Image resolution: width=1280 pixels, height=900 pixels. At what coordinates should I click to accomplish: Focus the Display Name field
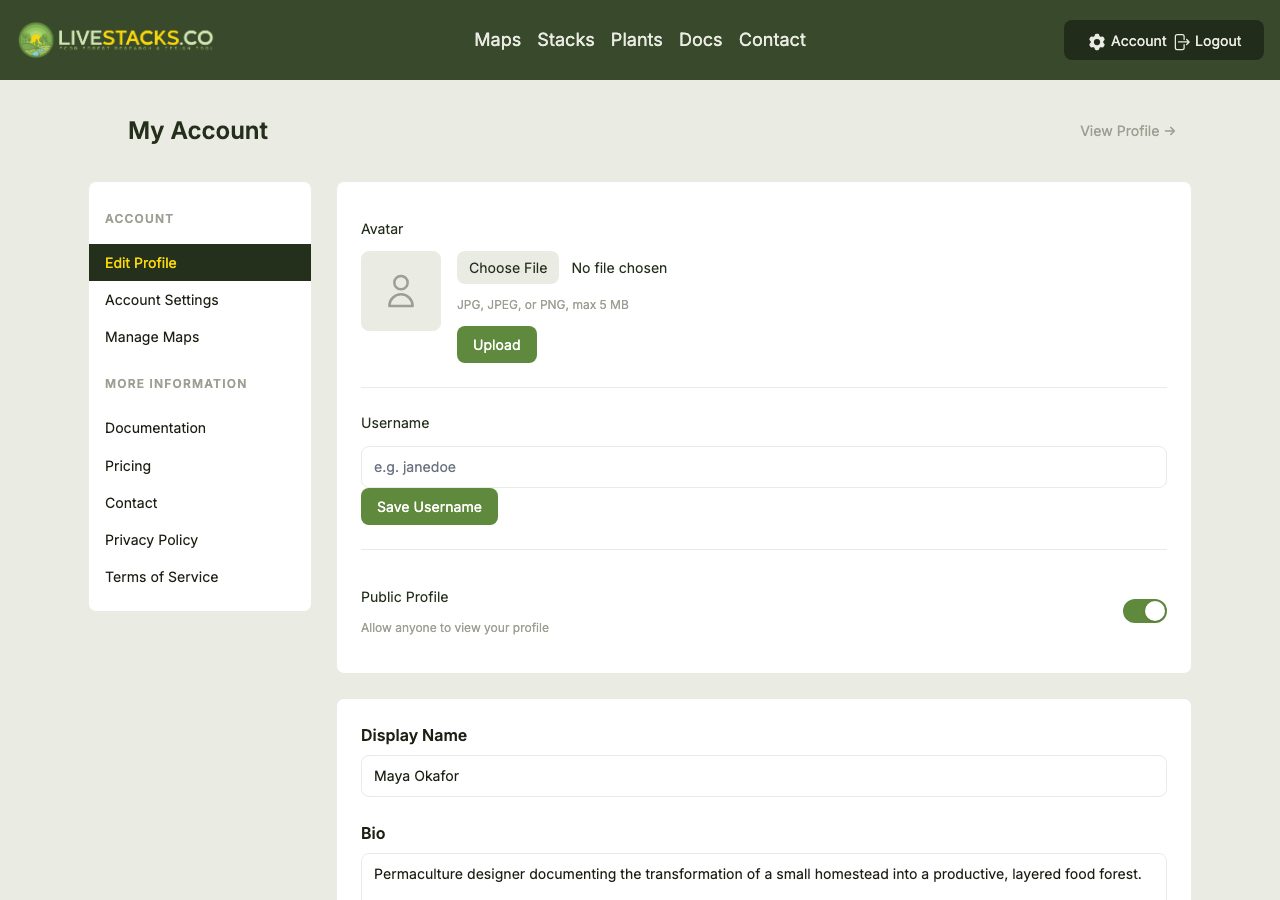764,776
